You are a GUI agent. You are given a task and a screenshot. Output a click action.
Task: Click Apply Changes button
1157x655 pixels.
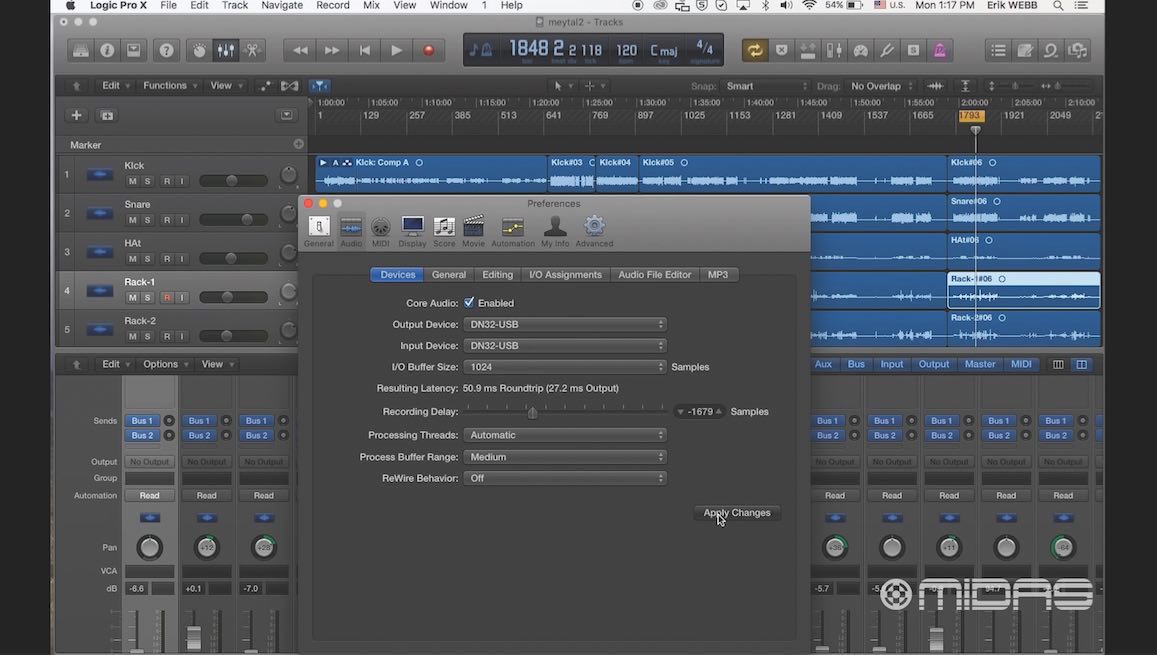(736, 513)
